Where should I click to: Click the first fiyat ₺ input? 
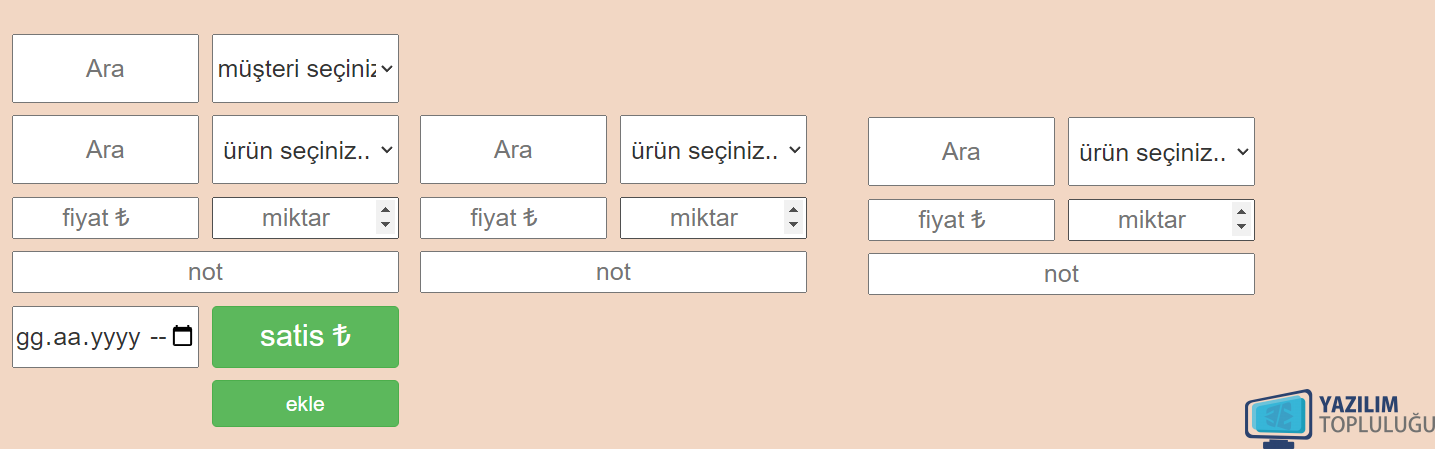point(105,218)
